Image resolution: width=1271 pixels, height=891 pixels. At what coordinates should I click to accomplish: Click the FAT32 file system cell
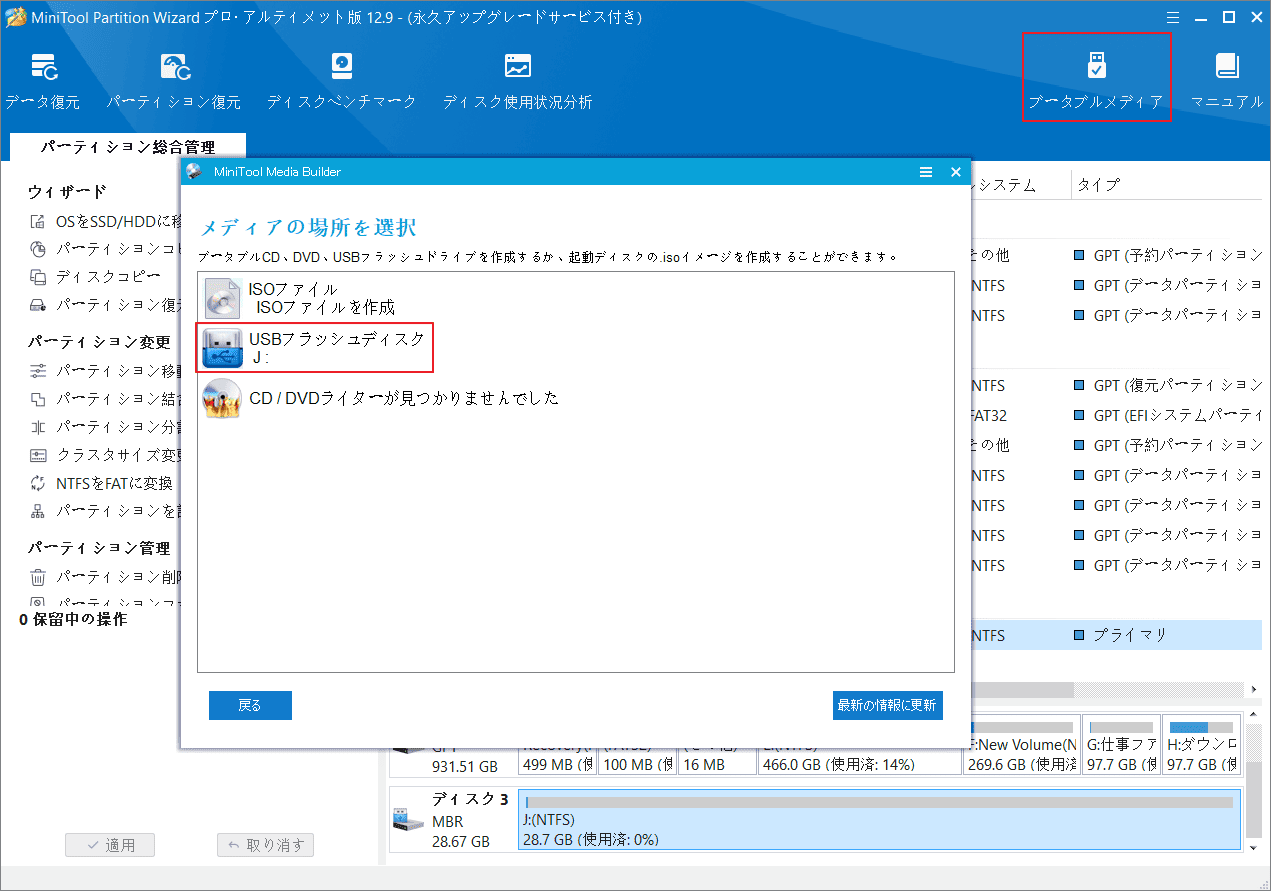point(989,415)
